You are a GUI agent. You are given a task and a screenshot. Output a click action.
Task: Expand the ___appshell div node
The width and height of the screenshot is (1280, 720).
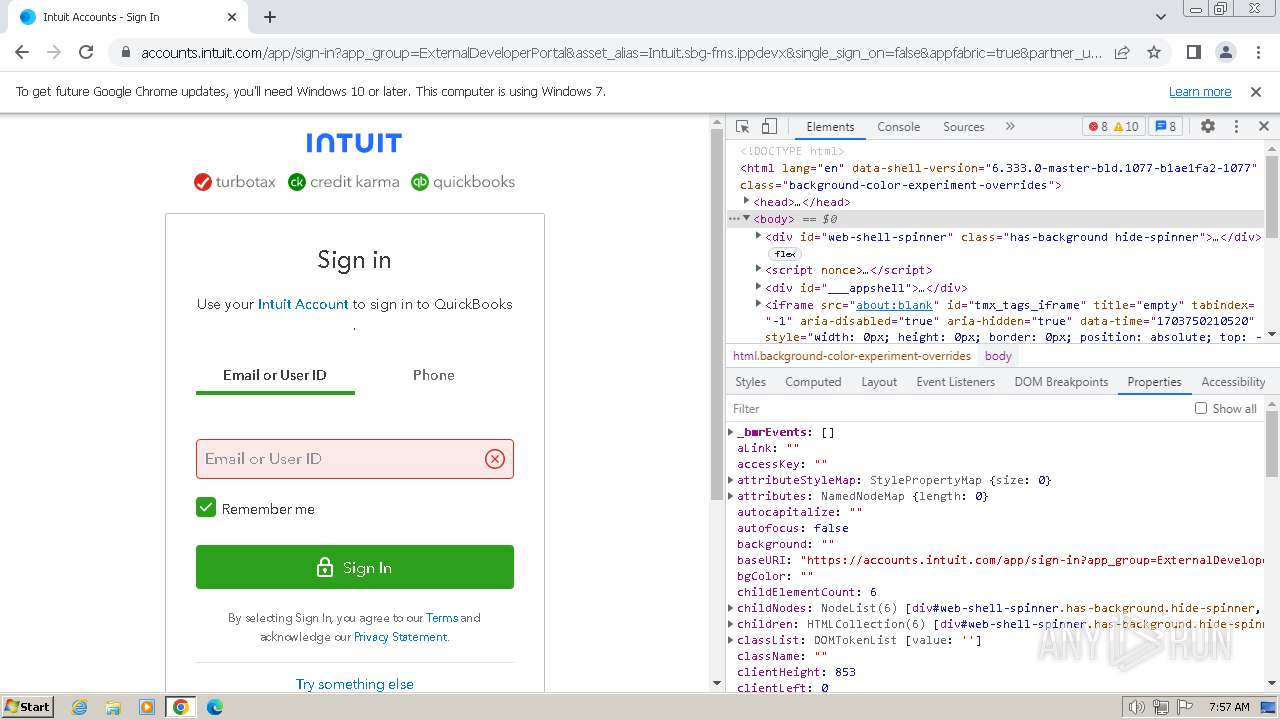pyautogui.click(x=758, y=288)
